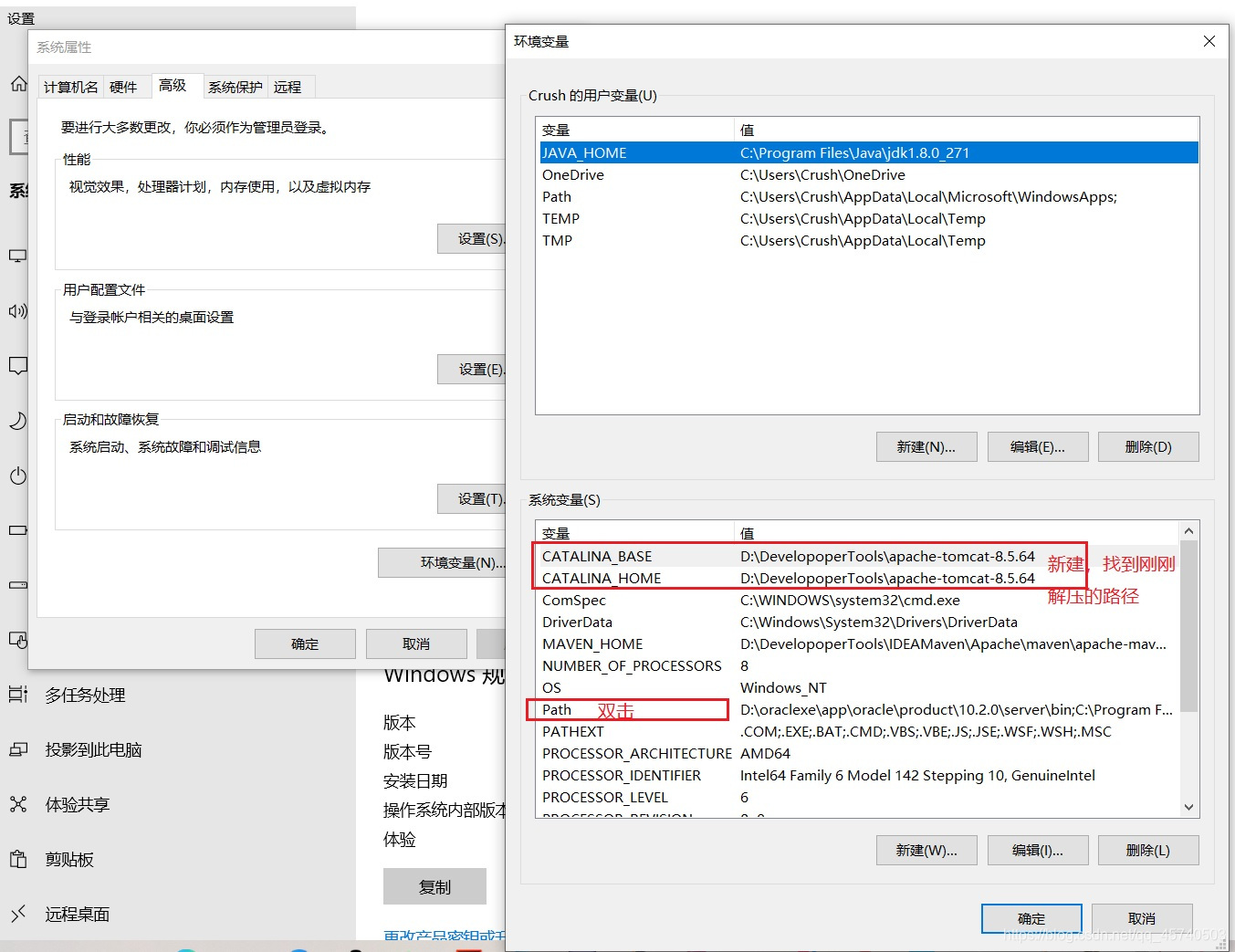Select MAVEN_HOME system variable row
Viewport: 1235px width, 952px height.
coord(858,644)
